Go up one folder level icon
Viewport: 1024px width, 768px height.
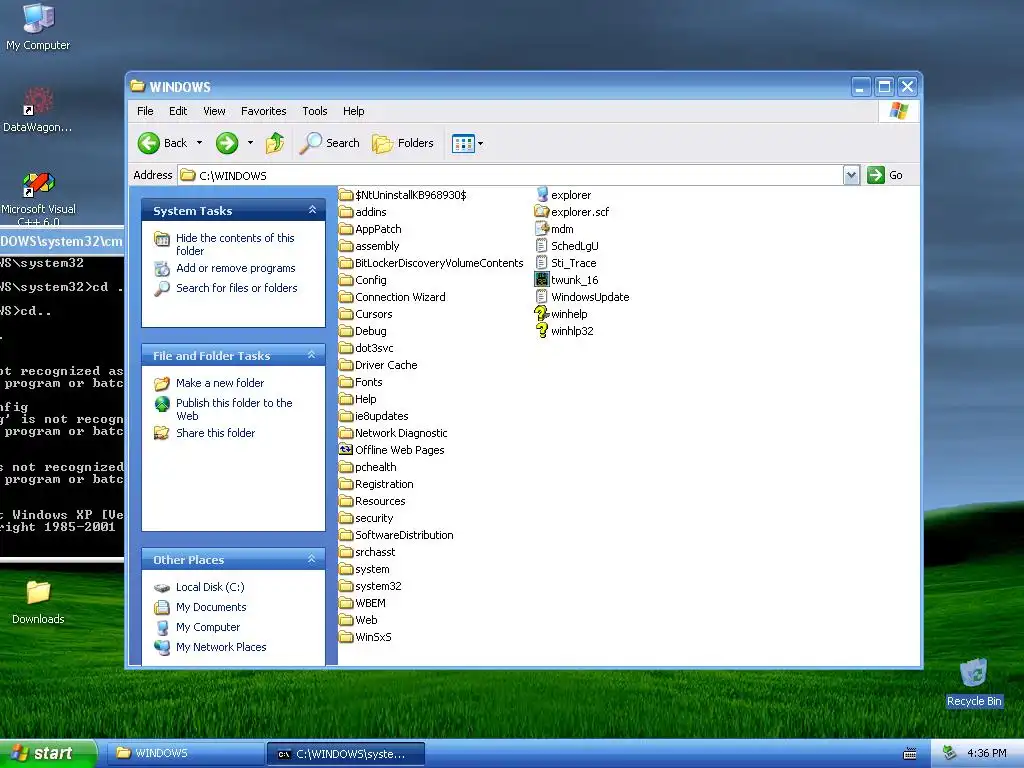275,143
